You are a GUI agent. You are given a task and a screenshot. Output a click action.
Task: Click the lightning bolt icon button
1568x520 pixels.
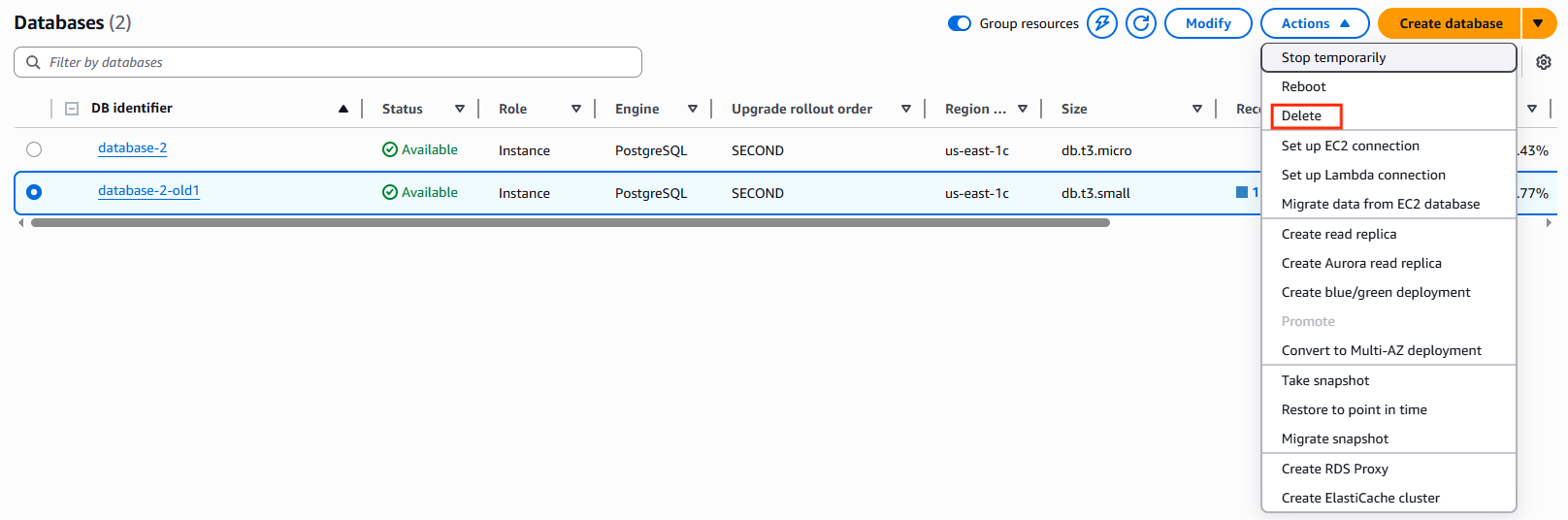1101,23
